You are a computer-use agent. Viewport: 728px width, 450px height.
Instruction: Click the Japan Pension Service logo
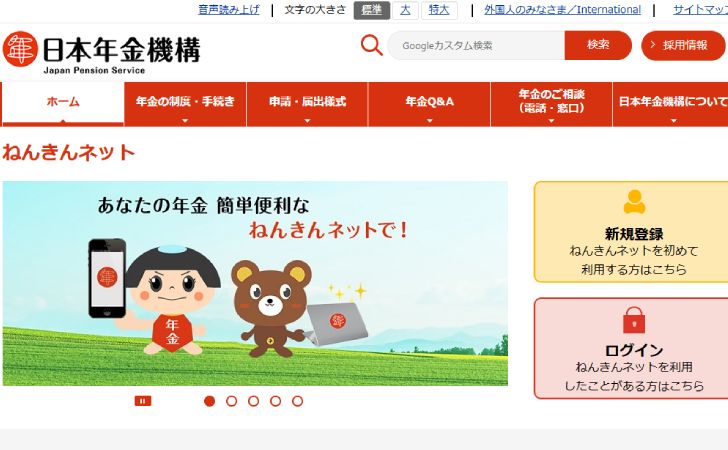(101, 52)
